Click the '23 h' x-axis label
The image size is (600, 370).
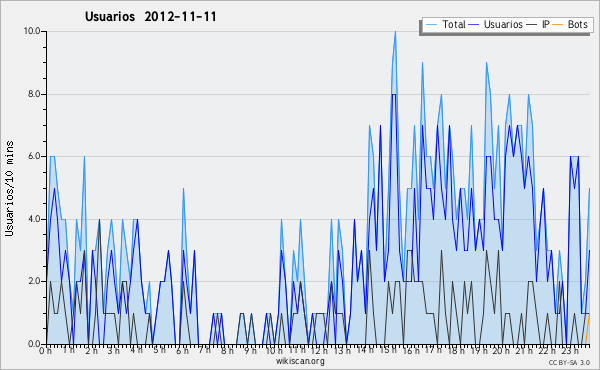click(x=570, y=351)
